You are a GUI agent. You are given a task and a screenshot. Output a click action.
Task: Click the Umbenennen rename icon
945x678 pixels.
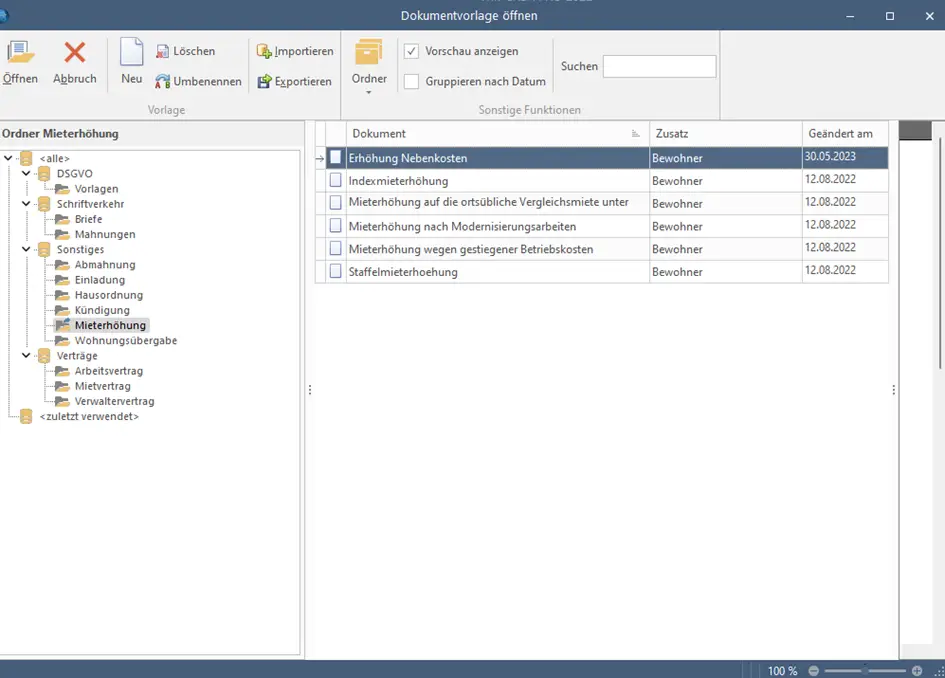click(x=162, y=81)
